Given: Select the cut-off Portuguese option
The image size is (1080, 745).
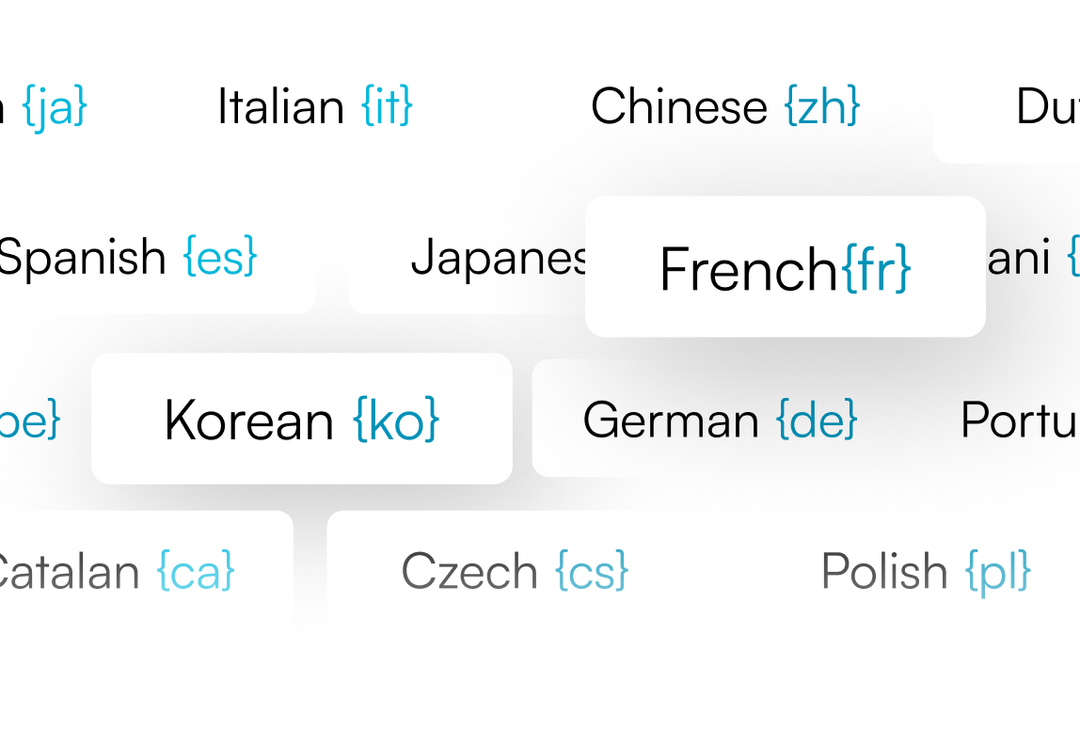Looking at the screenshot, I should pyautogui.click(x=1018, y=420).
